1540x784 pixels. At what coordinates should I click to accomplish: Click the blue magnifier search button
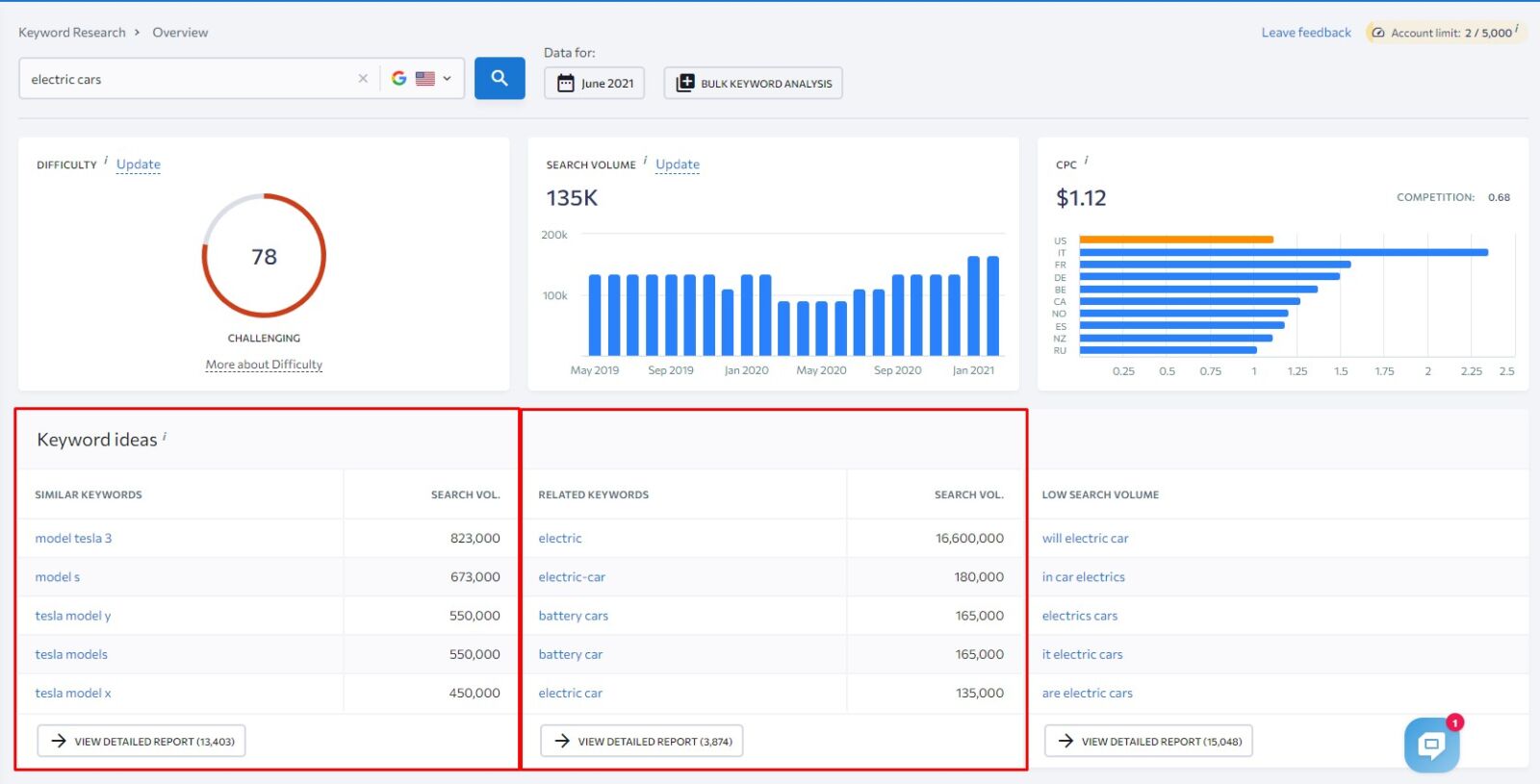tap(500, 78)
